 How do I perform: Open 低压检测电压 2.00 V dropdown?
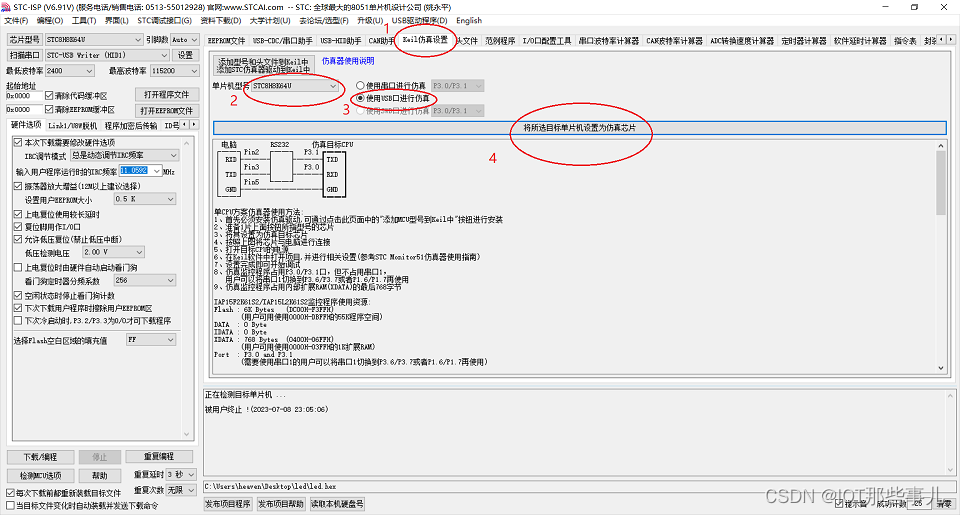(x=114, y=252)
